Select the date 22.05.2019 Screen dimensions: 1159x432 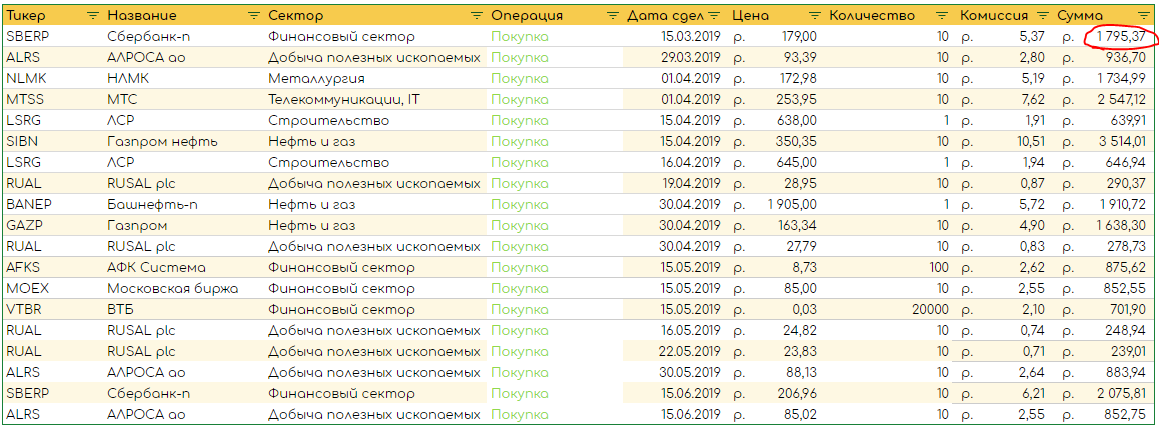tap(690, 351)
